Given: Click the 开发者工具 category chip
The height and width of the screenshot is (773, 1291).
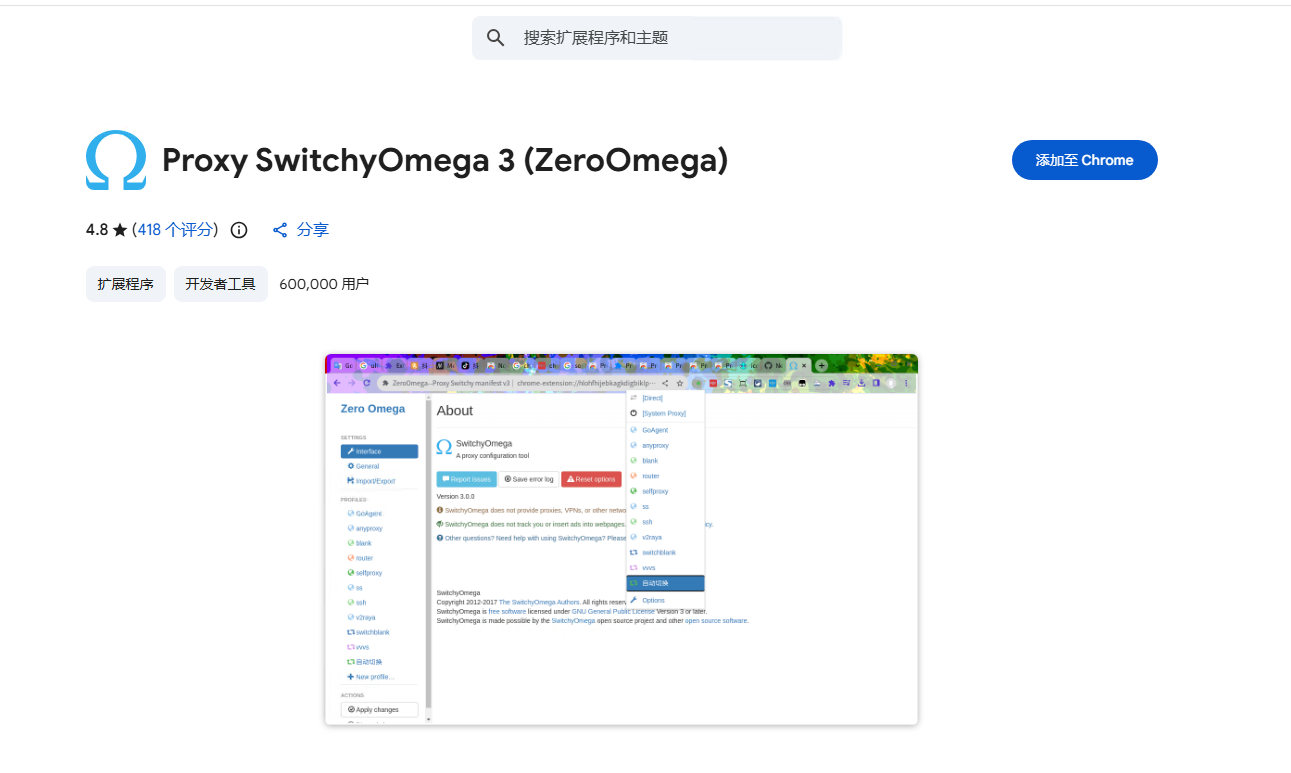Looking at the screenshot, I should coord(221,284).
